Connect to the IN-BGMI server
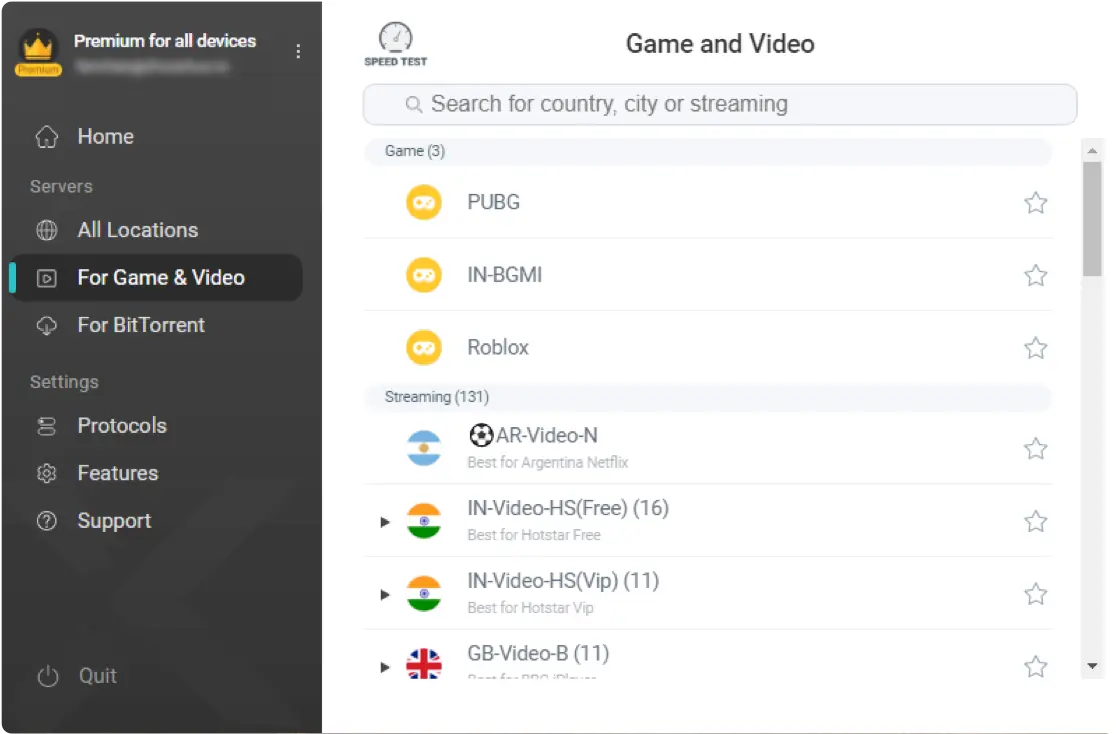1116x734 pixels. [x=708, y=275]
